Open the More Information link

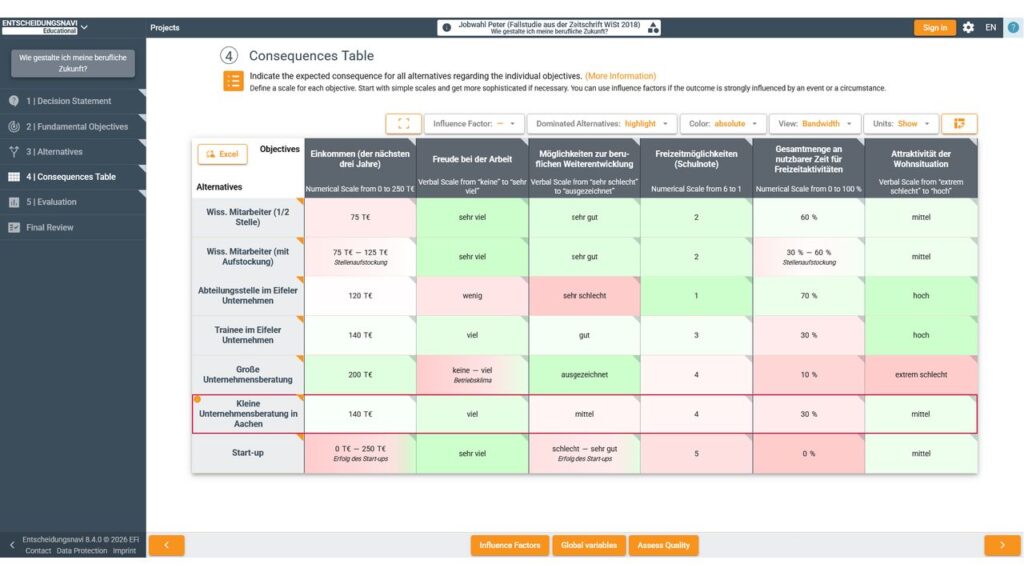620,76
